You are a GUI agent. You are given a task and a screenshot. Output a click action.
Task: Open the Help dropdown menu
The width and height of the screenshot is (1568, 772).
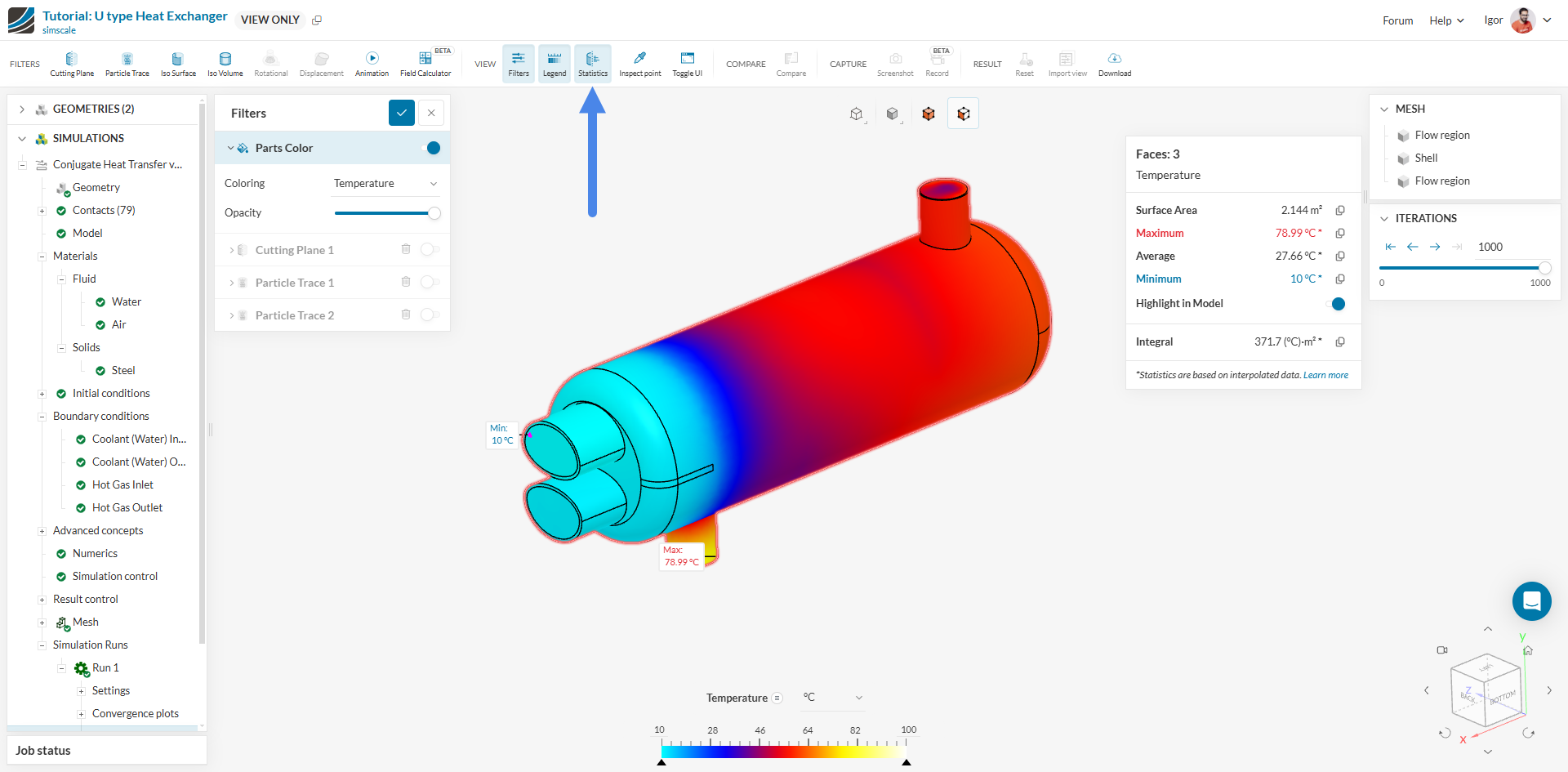(1446, 20)
